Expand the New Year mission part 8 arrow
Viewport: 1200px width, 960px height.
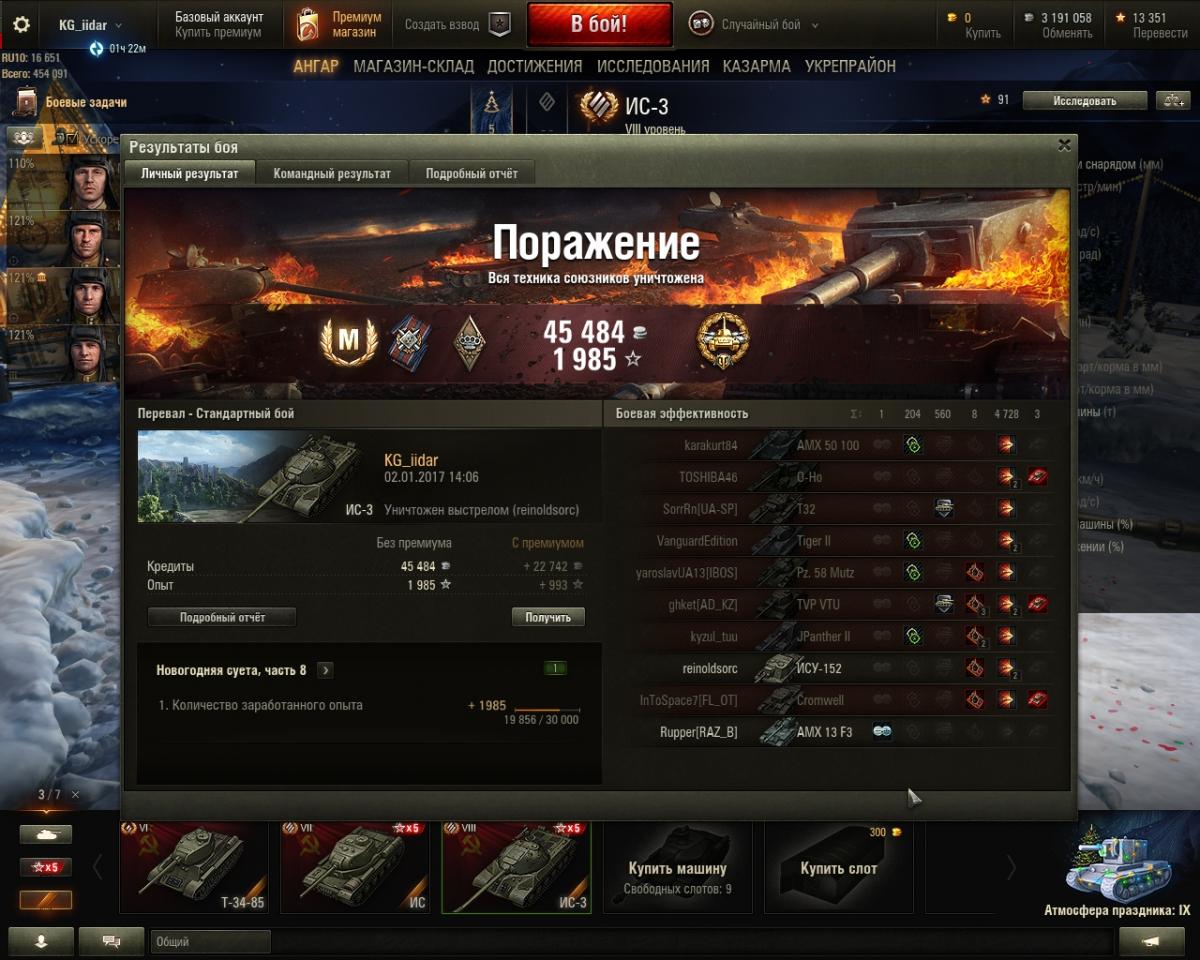[x=326, y=670]
